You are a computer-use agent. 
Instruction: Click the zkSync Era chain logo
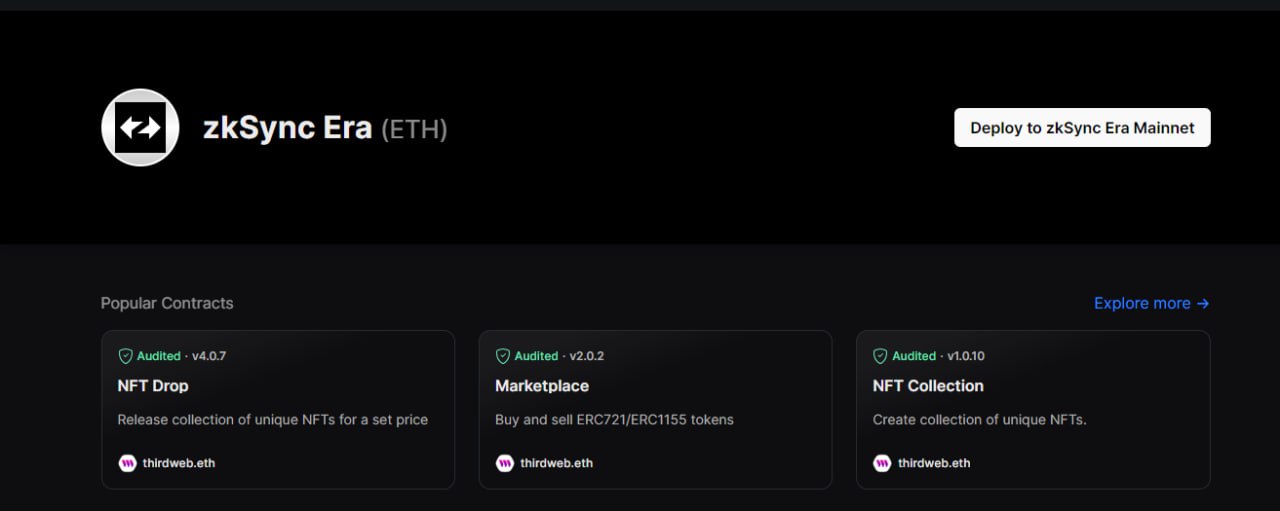[140, 128]
